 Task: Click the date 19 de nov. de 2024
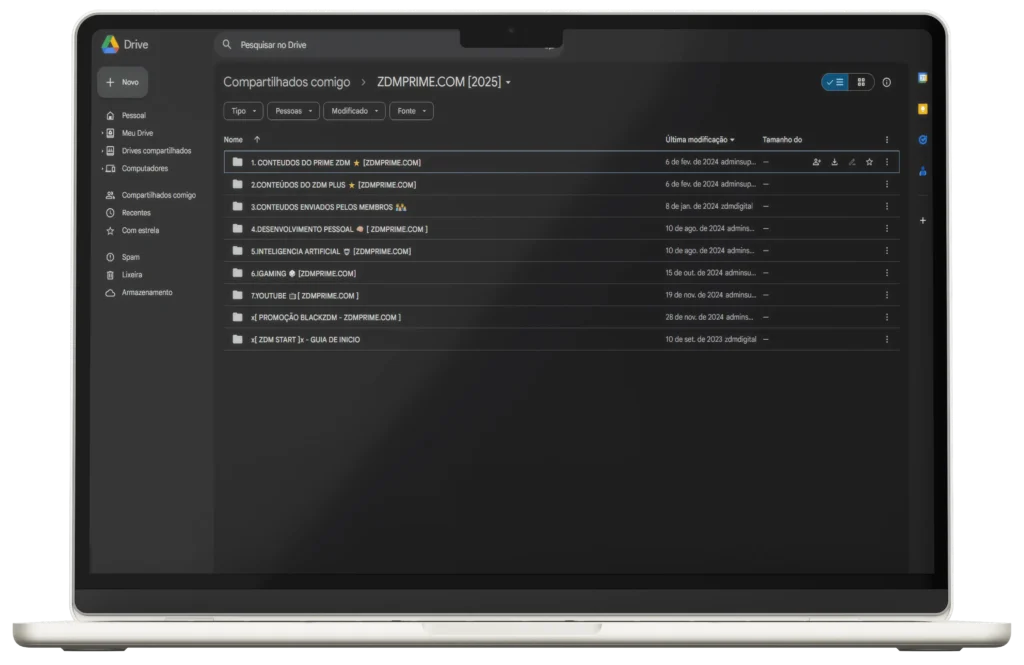(x=694, y=295)
